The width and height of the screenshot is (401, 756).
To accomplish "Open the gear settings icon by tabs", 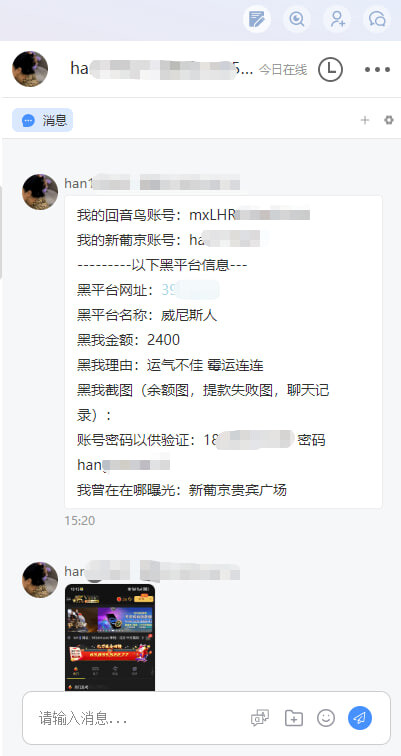I will tap(388, 120).
